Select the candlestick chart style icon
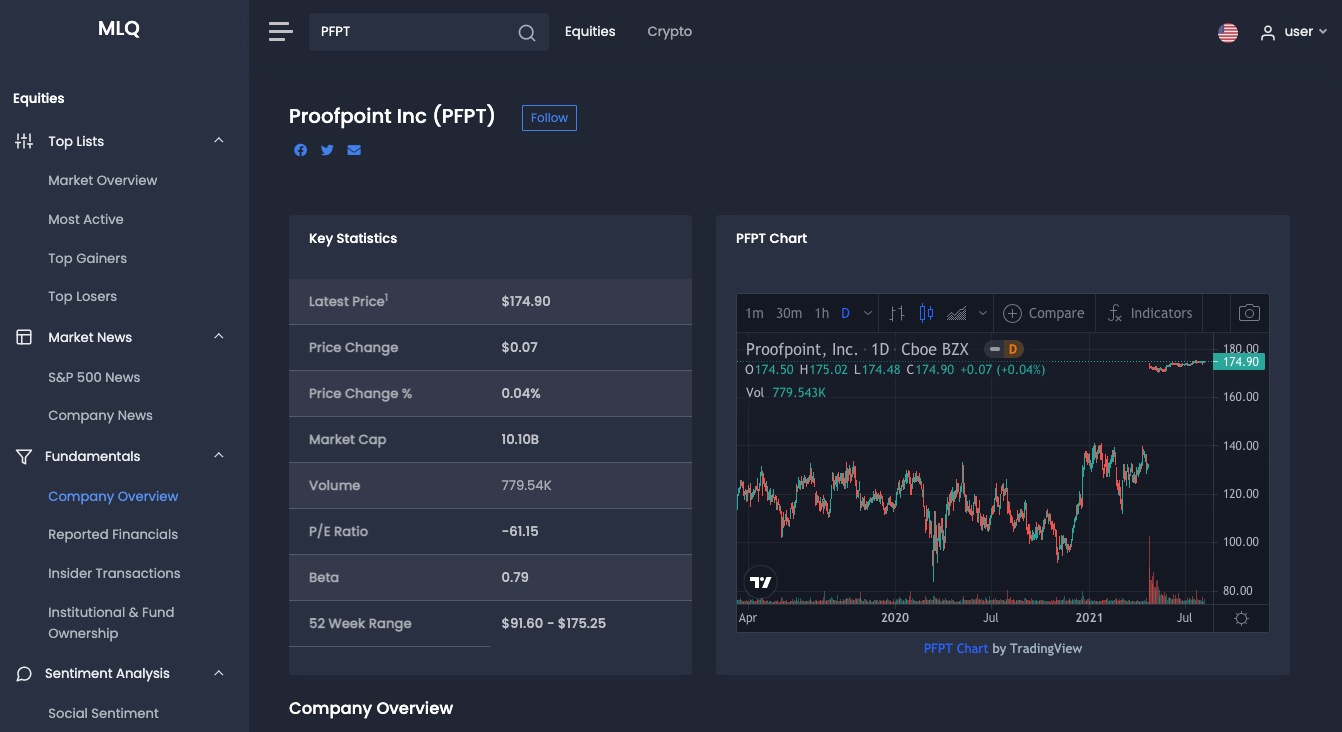 926,313
